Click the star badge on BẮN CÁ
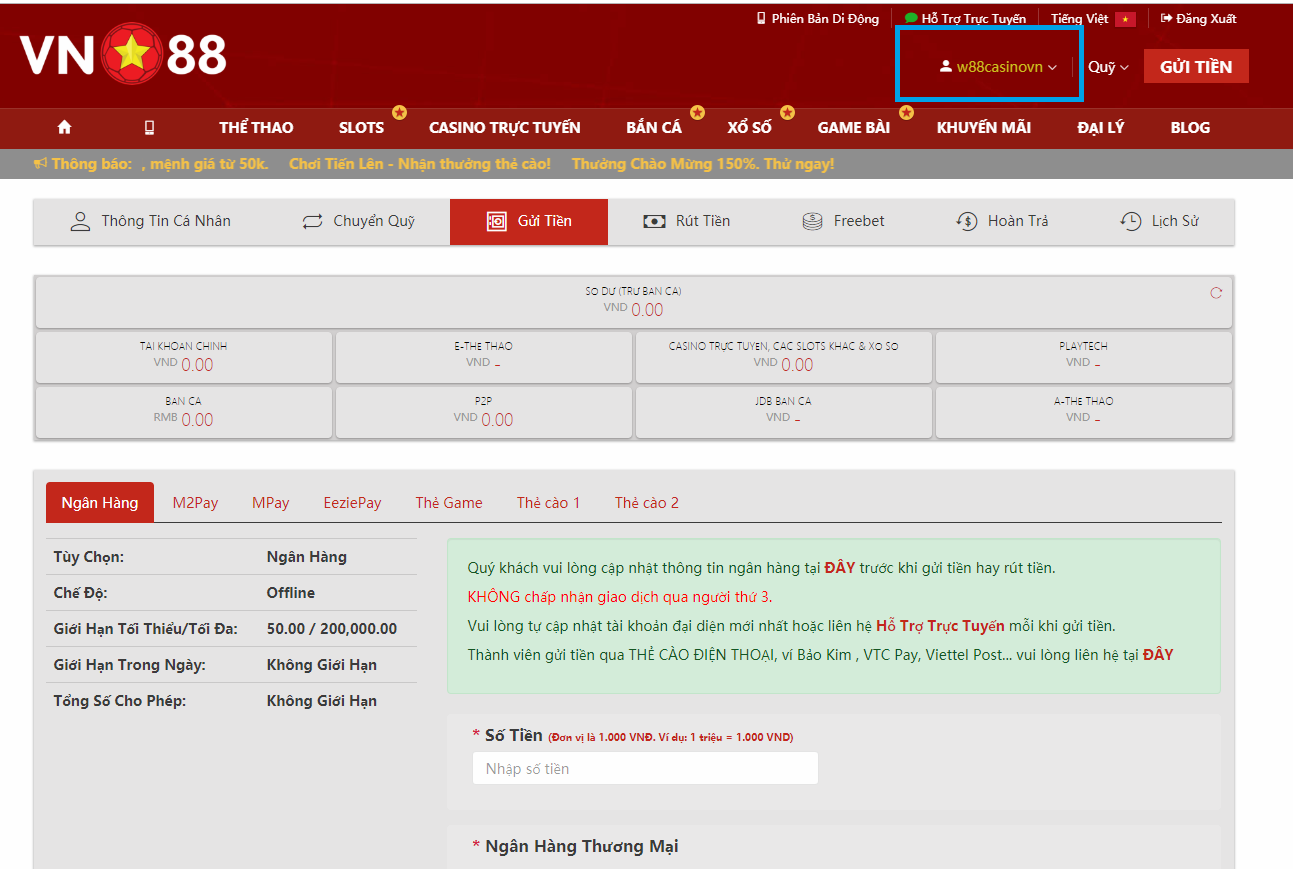 point(697,112)
